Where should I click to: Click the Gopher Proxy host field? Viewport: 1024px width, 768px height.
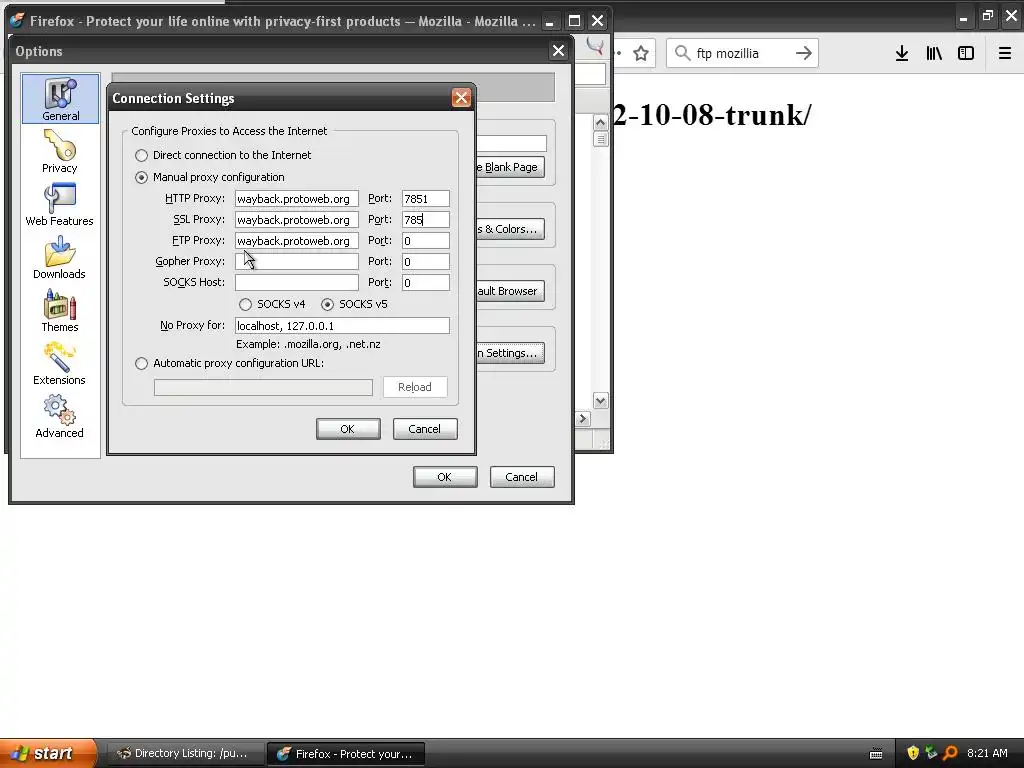click(296, 261)
